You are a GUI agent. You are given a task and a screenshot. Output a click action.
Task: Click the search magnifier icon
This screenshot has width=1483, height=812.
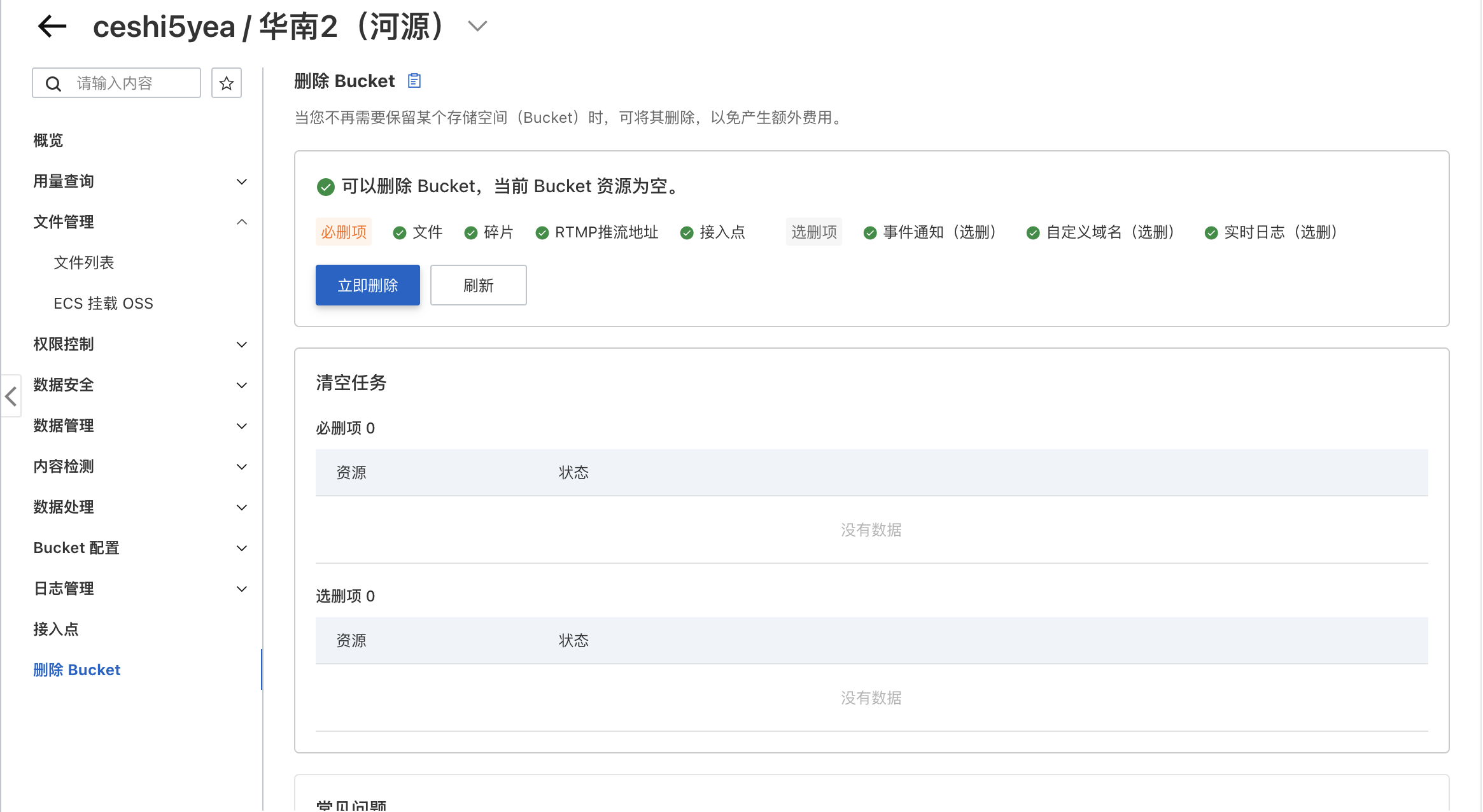tap(54, 84)
